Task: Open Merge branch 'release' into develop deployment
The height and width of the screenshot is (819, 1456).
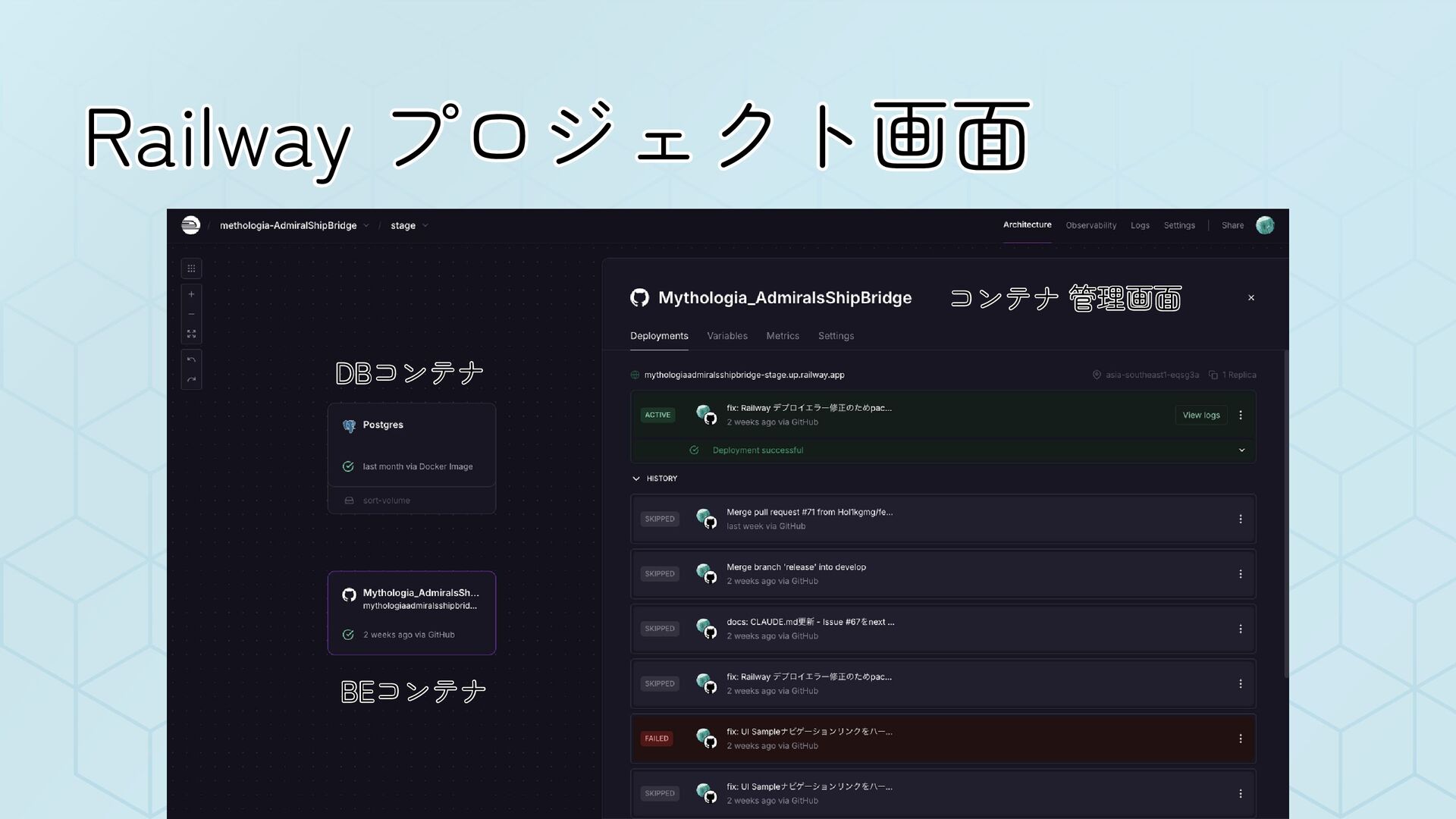Action: [x=943, y=574]
